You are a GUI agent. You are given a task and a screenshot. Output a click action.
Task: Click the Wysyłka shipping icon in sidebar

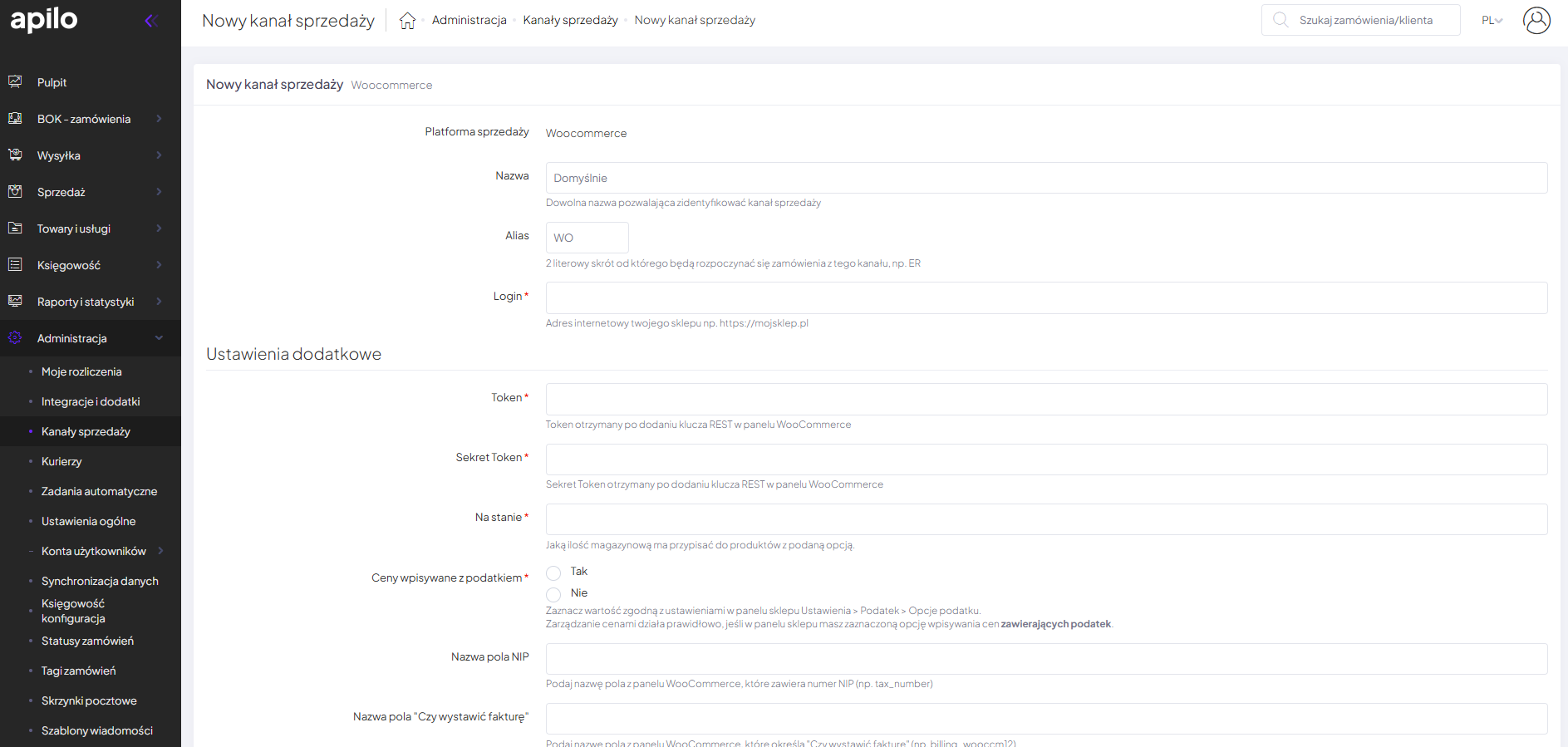coord(15,155)
